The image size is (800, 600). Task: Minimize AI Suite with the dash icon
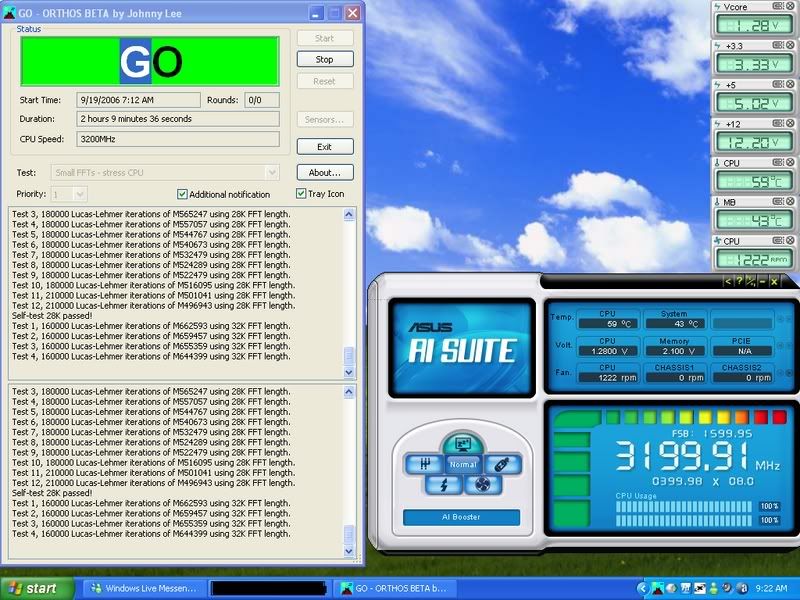[x=762, y=281]
